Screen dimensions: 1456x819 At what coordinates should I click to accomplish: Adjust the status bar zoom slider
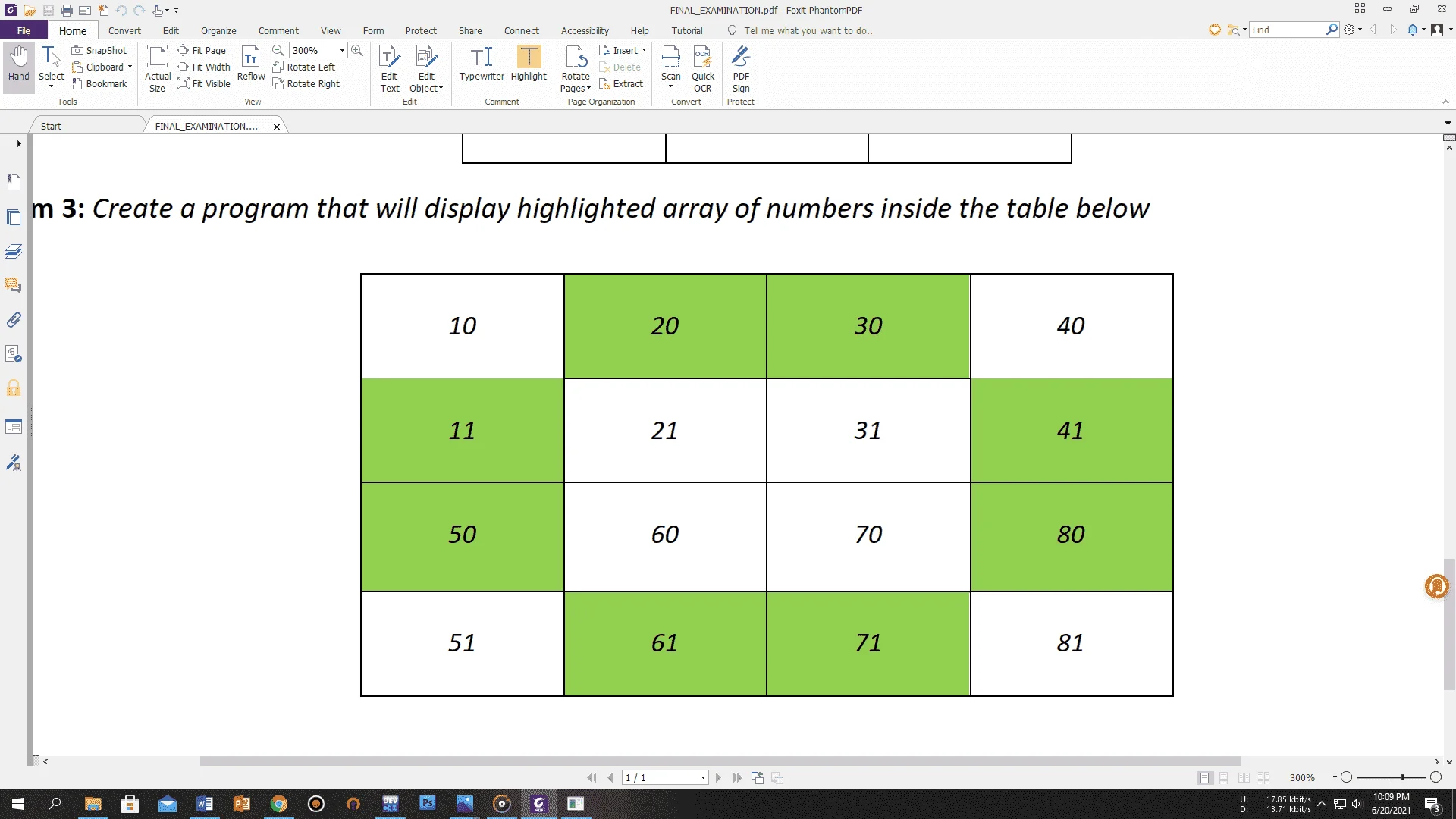[1403, 777]
